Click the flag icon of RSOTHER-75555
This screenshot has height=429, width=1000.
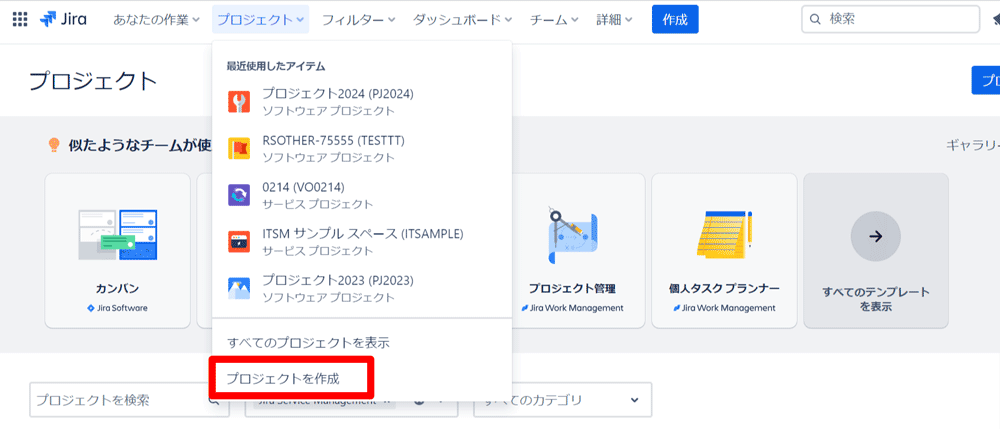(239, 149)
